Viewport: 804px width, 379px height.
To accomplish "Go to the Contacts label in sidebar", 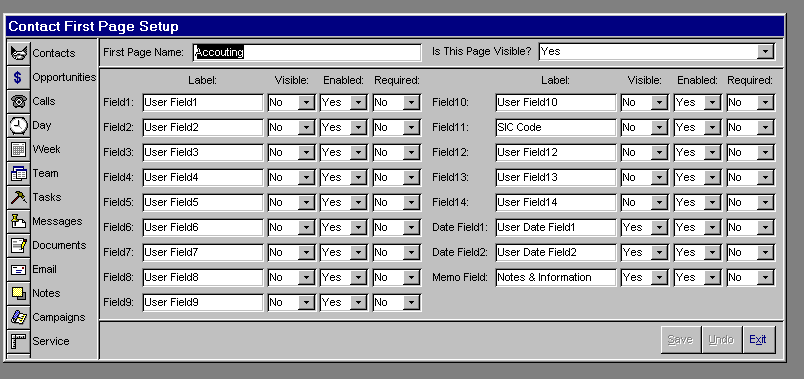I will click(54, 53).
